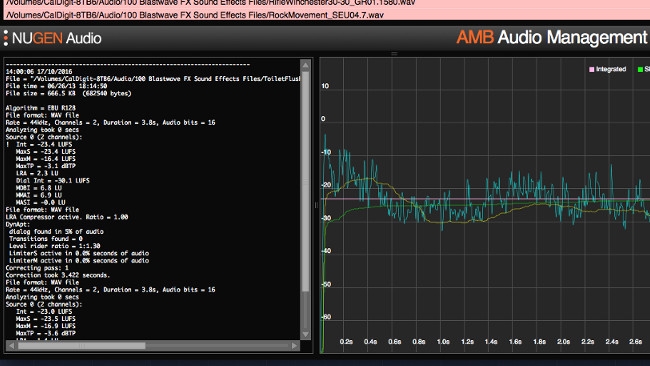The image size is (650, 366).
Task: Click the MaxM = -16.4 LUFS line
Action: tap(46, 159)
